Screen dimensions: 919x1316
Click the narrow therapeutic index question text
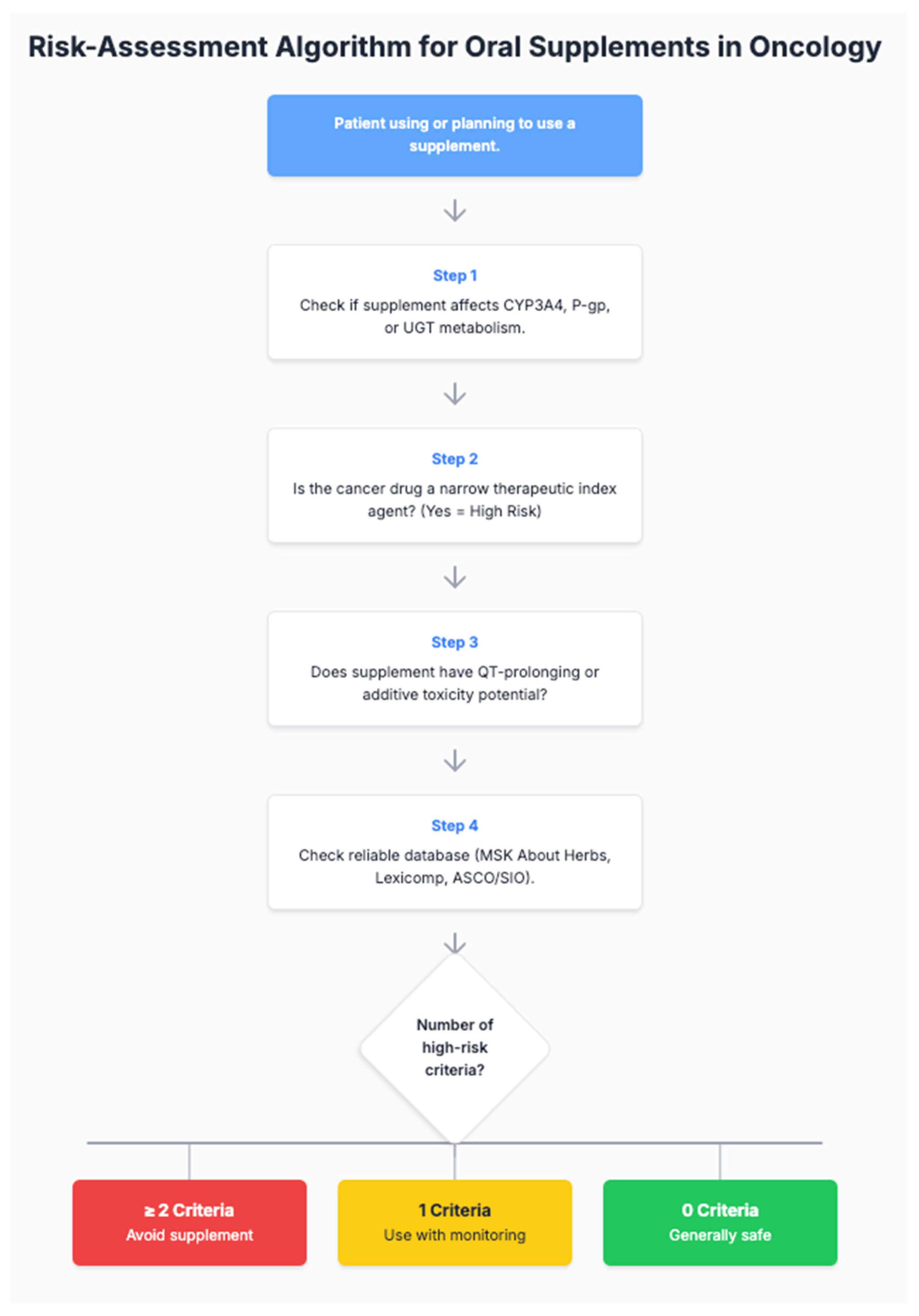pos(455,500)
